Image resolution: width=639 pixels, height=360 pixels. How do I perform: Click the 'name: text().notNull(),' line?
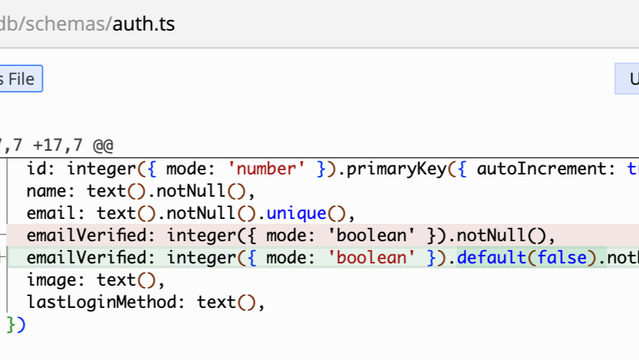[x=141, y=191]
